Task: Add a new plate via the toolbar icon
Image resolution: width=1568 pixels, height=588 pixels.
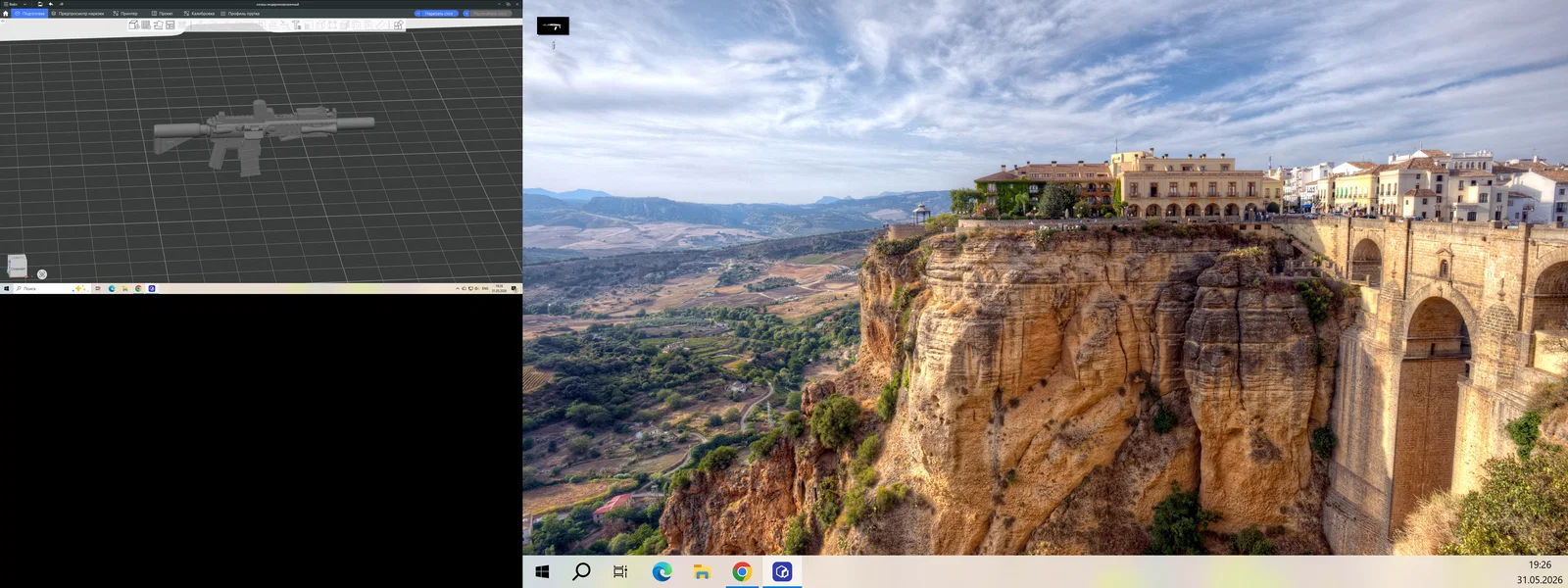Action: (146, 24)
